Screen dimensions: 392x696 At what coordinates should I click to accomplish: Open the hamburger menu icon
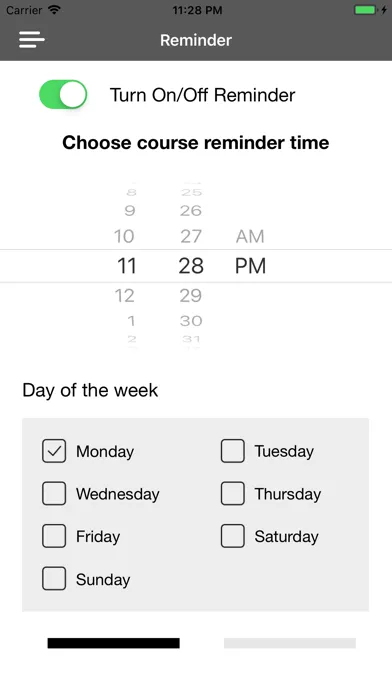[32, 40]
